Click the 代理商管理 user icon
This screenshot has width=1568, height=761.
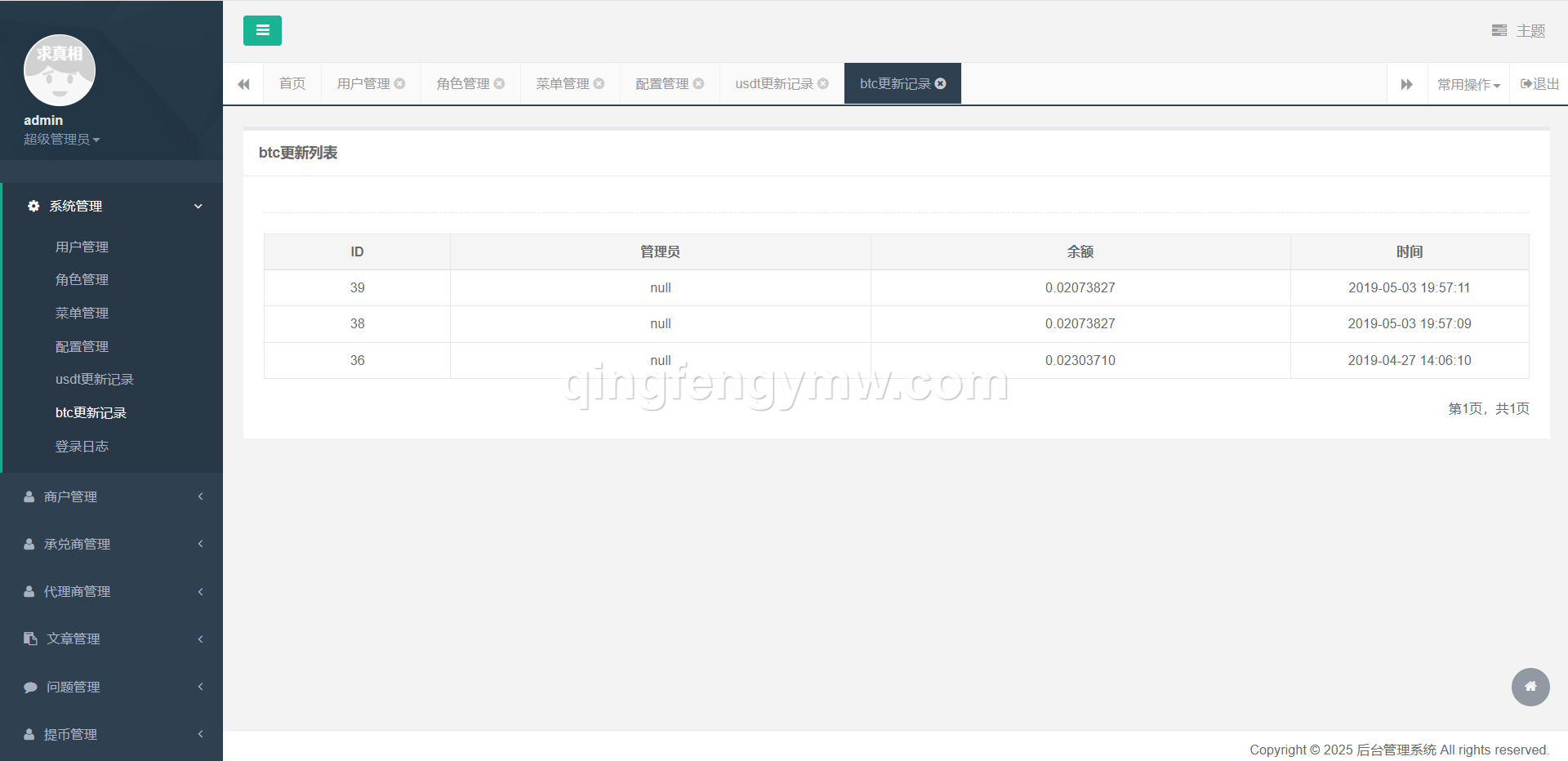29,591
